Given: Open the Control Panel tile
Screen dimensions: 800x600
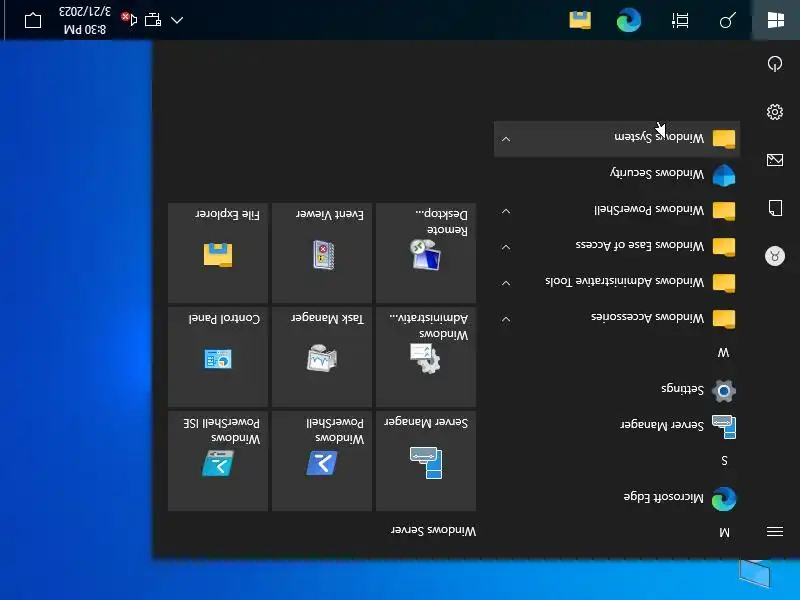Looking at the screenshot, I should tap(218, 357).
